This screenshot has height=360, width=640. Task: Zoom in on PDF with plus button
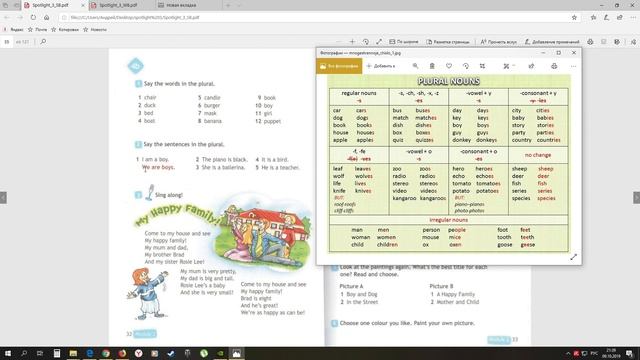click(352, 42)
